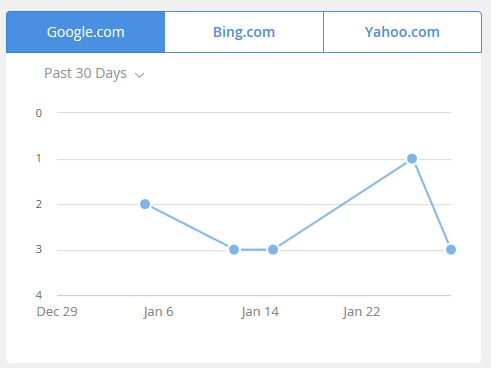Click the Dec 29 date label
491x368 pixels.
(57, 312)
